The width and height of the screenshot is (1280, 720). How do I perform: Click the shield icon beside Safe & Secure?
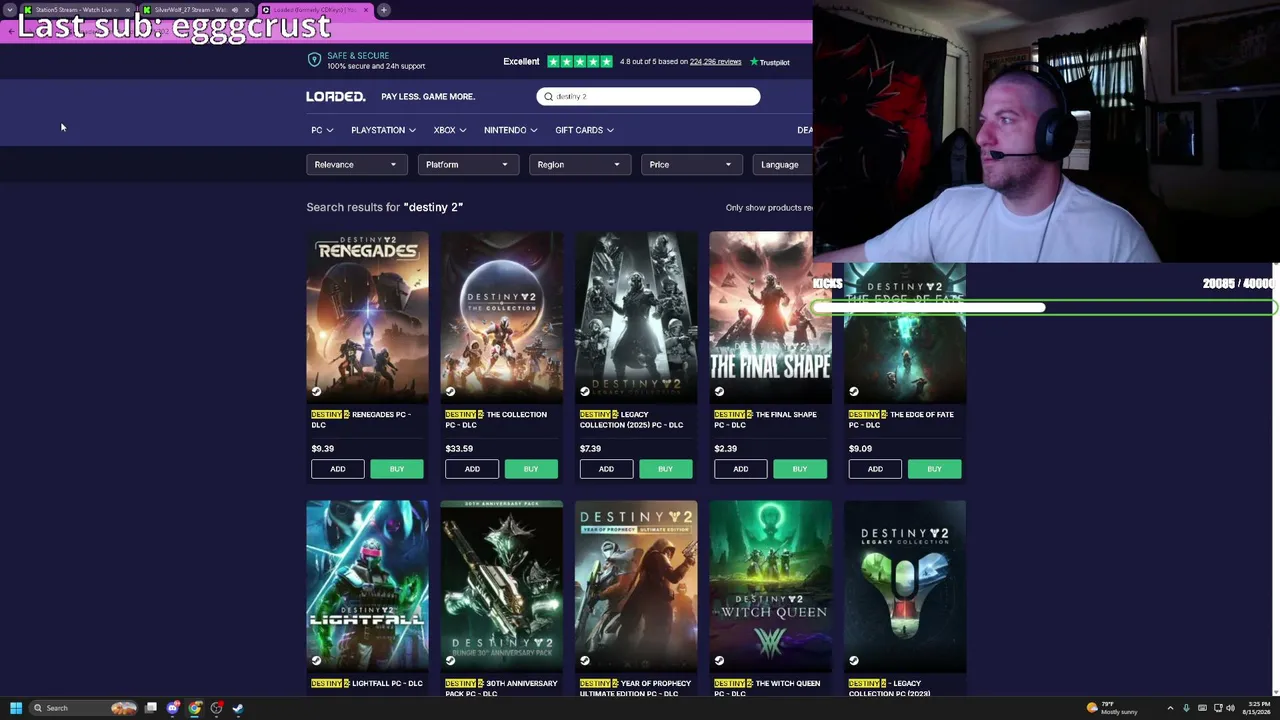314,61
